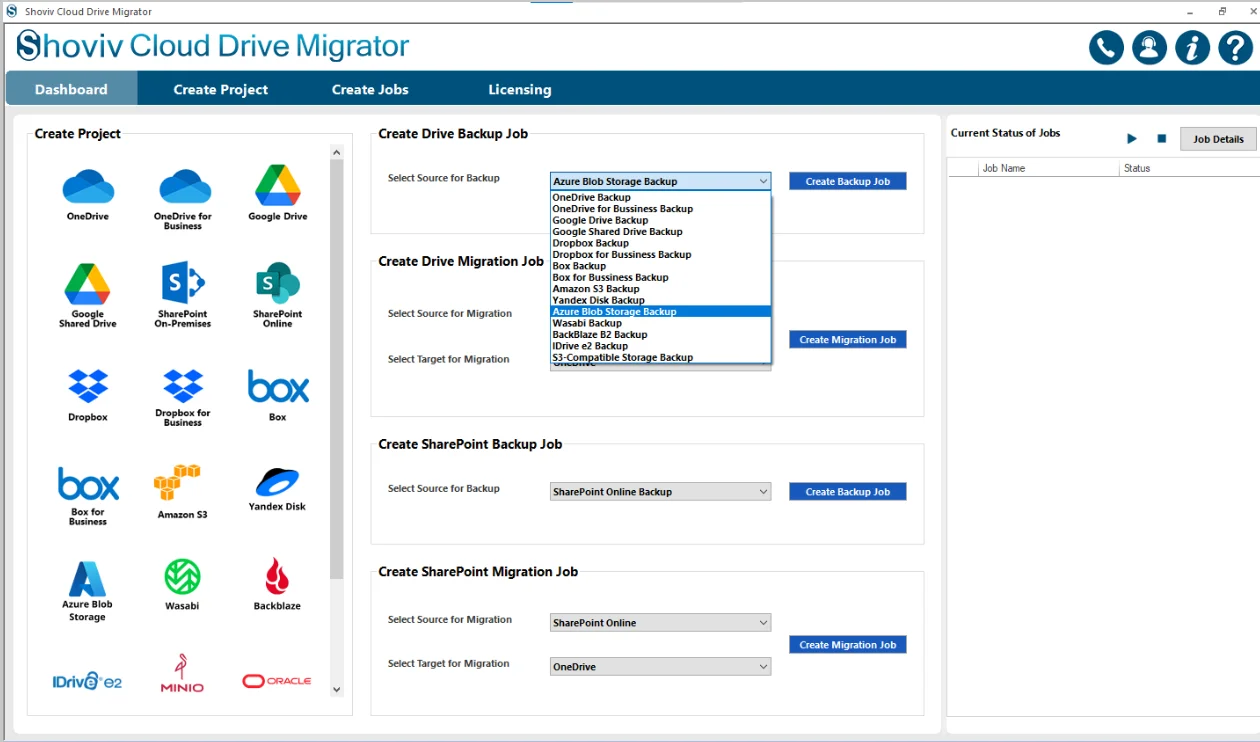Select the SharePoint On-Premises icon
Viewport: 1260px width, 742px height.
point(183,284)
